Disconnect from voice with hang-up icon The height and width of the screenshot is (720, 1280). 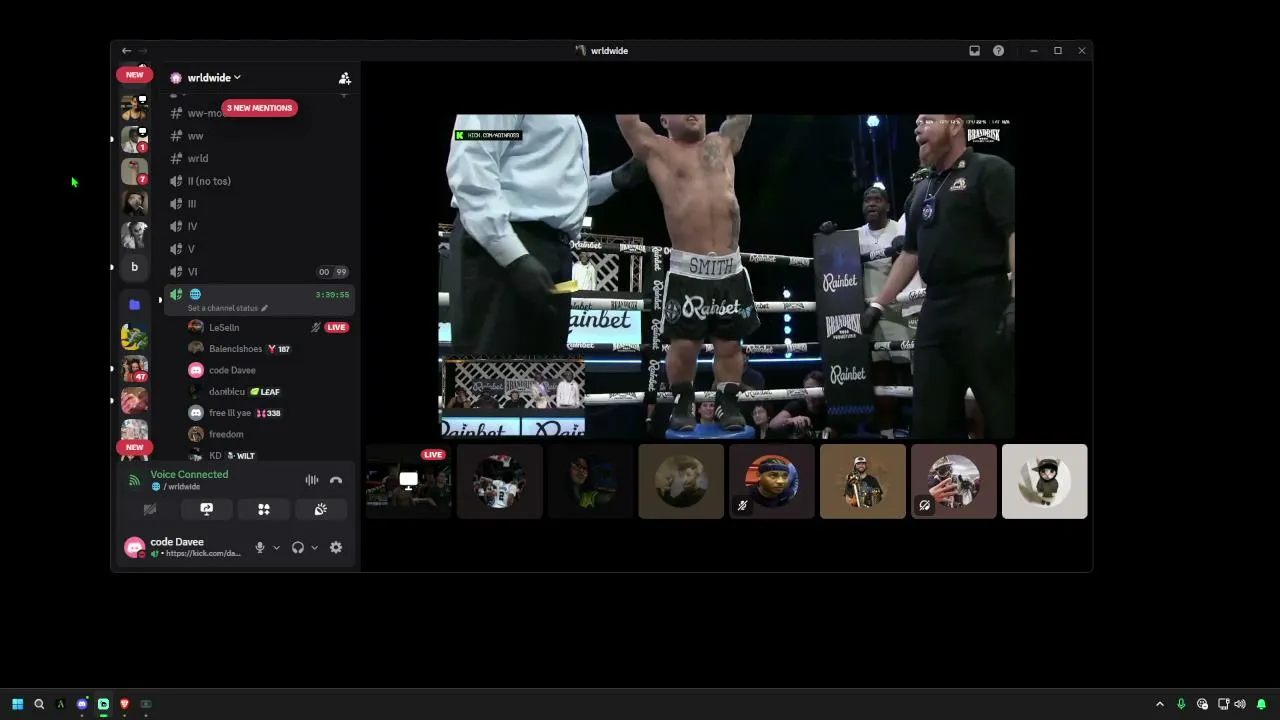pyautogui.click(x=336, y=480)
